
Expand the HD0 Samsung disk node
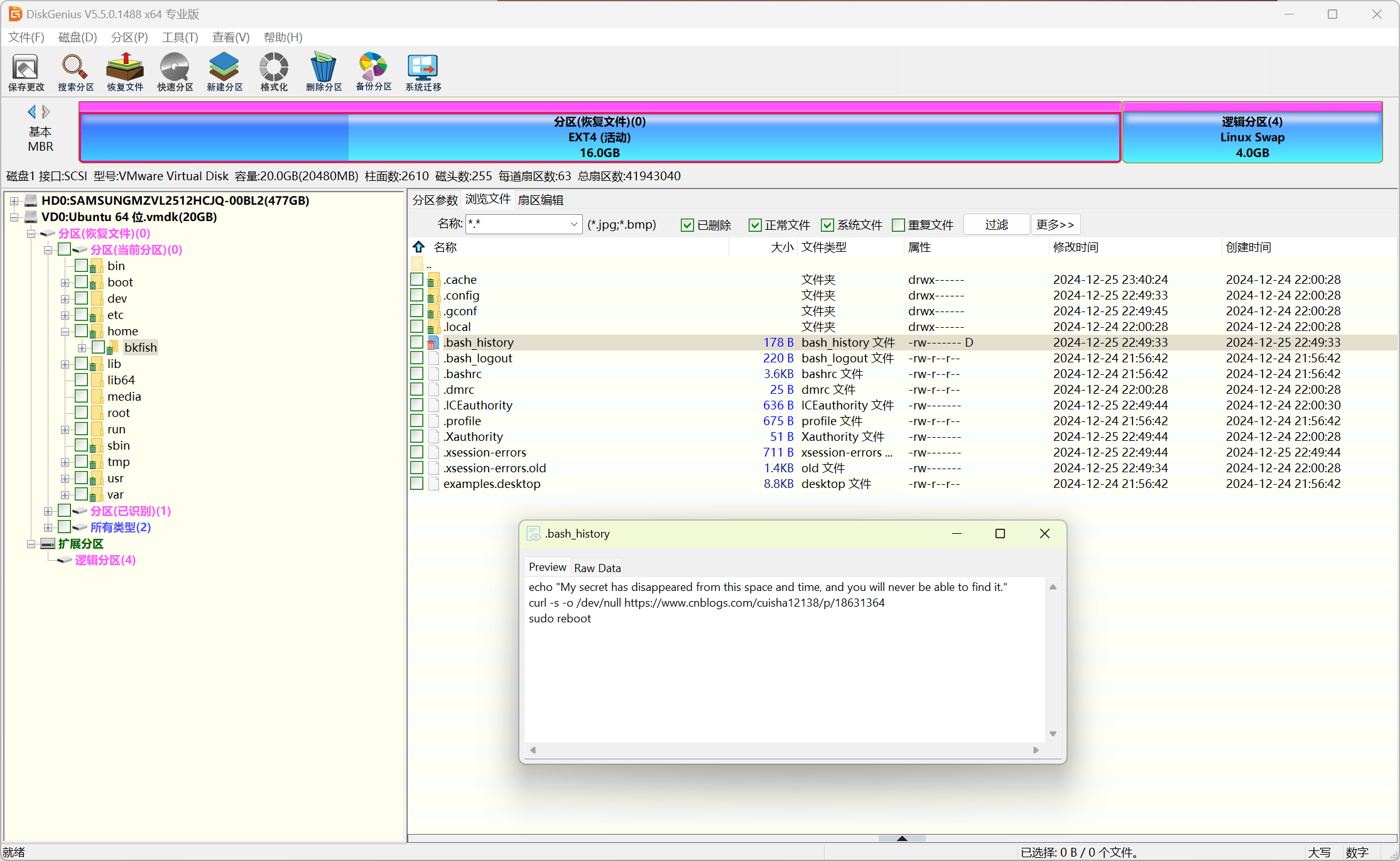point(14,201)
